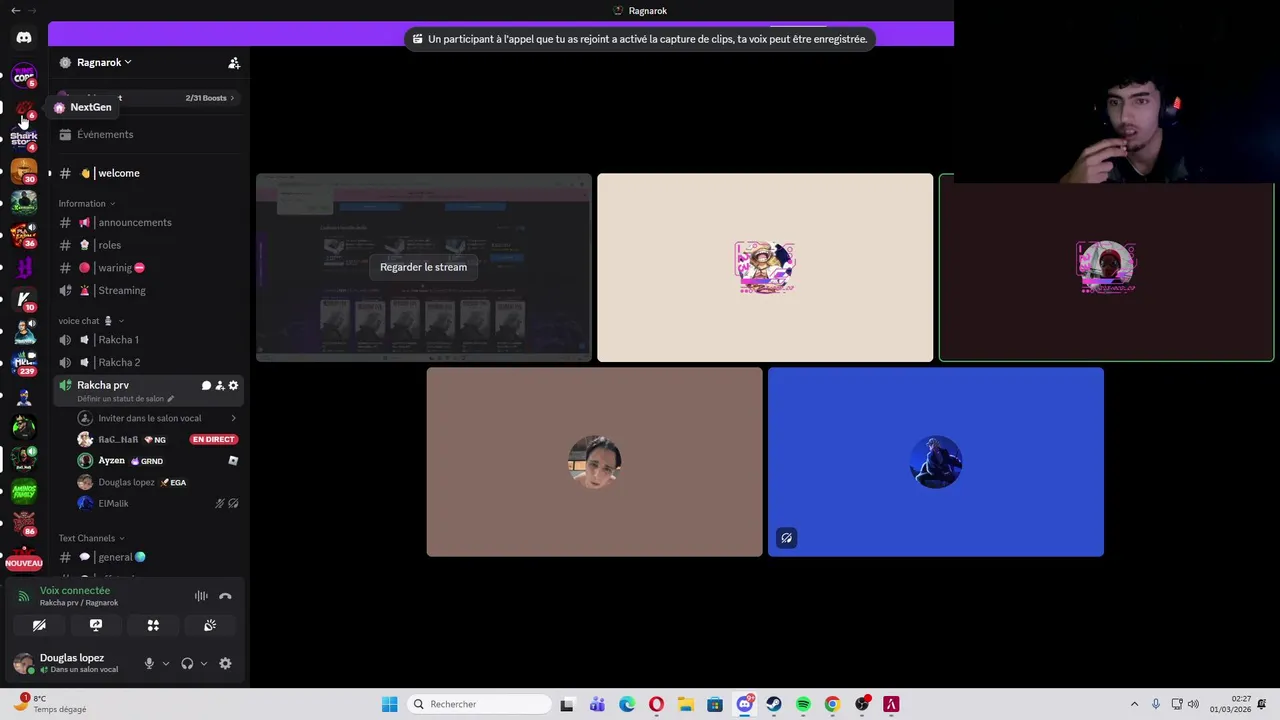Open microphone input options arrow
The image size is (1280, 720).
click(166, 664)
